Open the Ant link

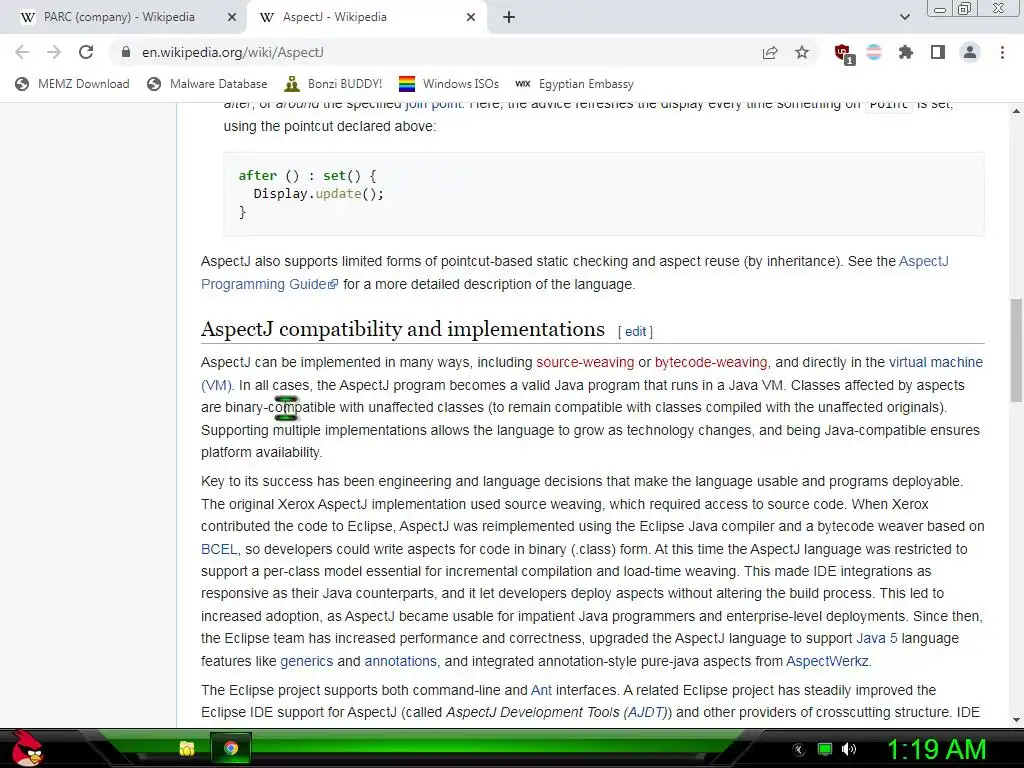[541, 690]
